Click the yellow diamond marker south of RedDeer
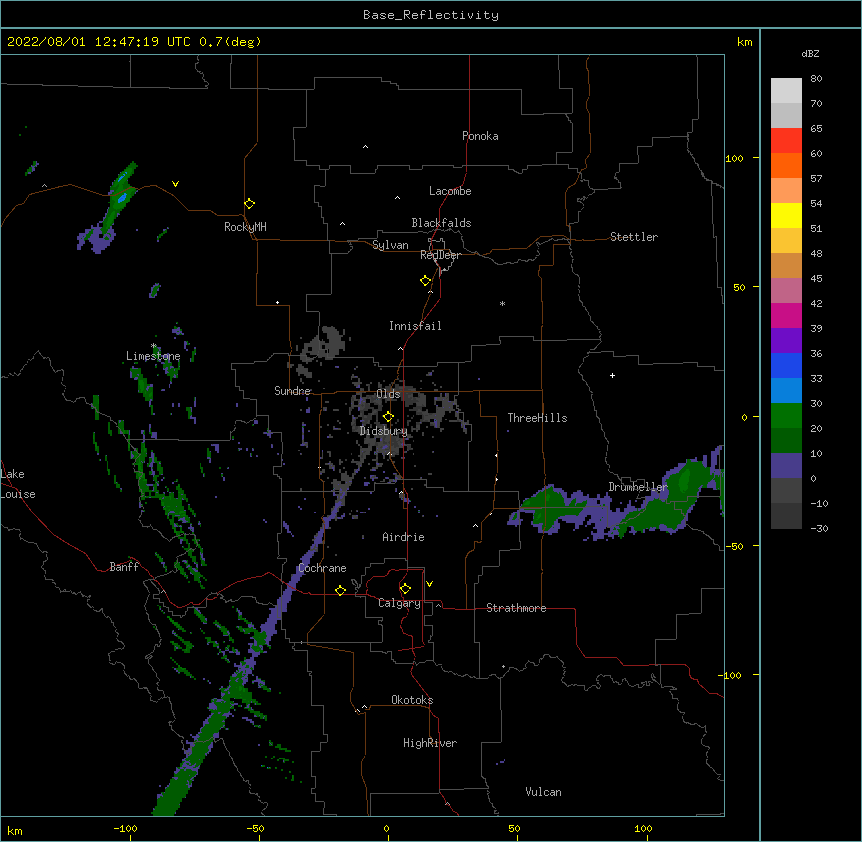 tap(426, 281)
